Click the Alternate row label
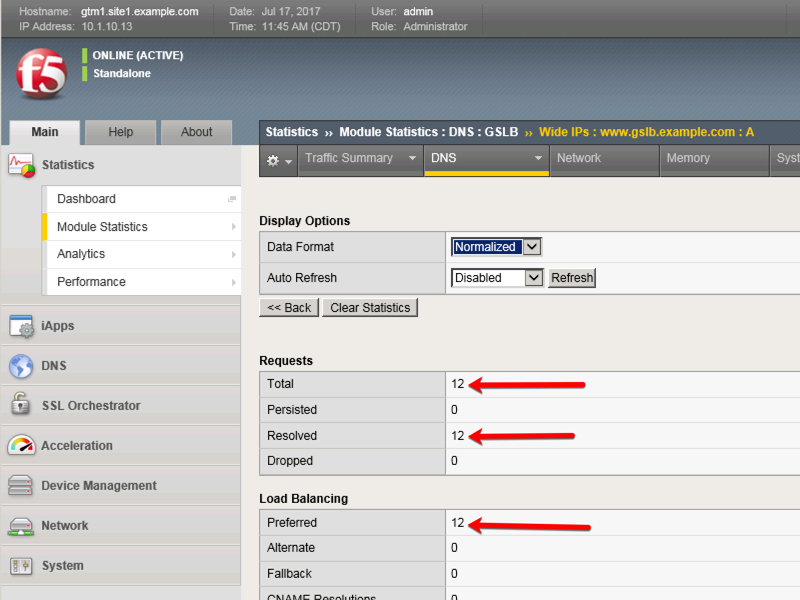The width and height of the screenshot is (800, 600). [x=291, y=548]
